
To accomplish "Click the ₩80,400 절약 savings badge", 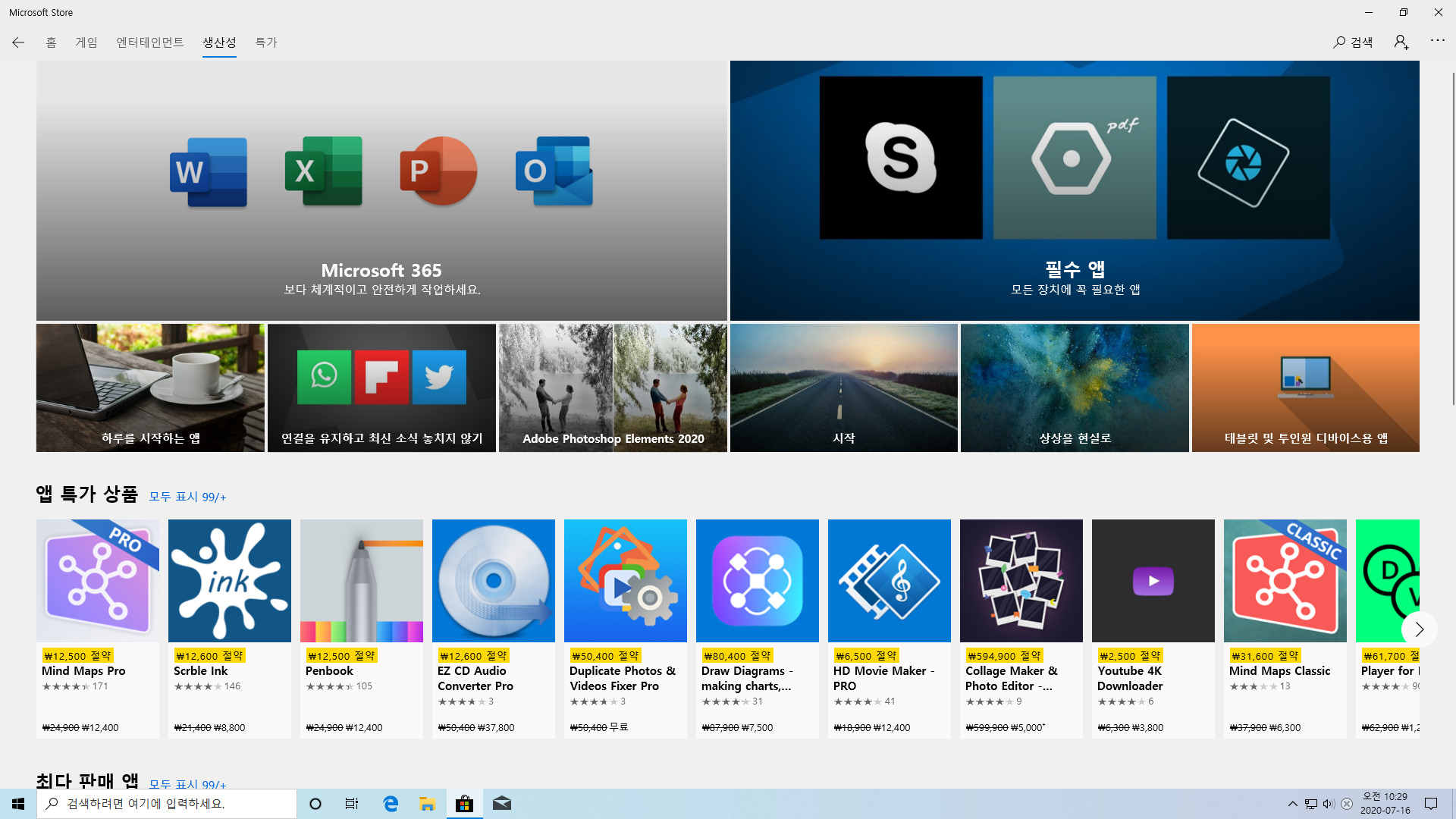I will pyautogui.click(x=737, y=656).
